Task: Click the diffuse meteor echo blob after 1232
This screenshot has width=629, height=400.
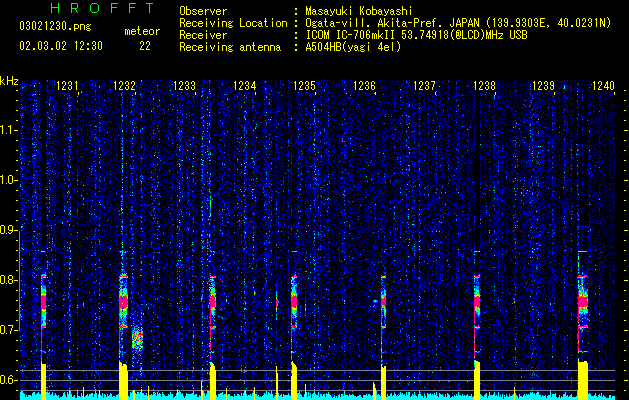Action: (x=137, y=339)
